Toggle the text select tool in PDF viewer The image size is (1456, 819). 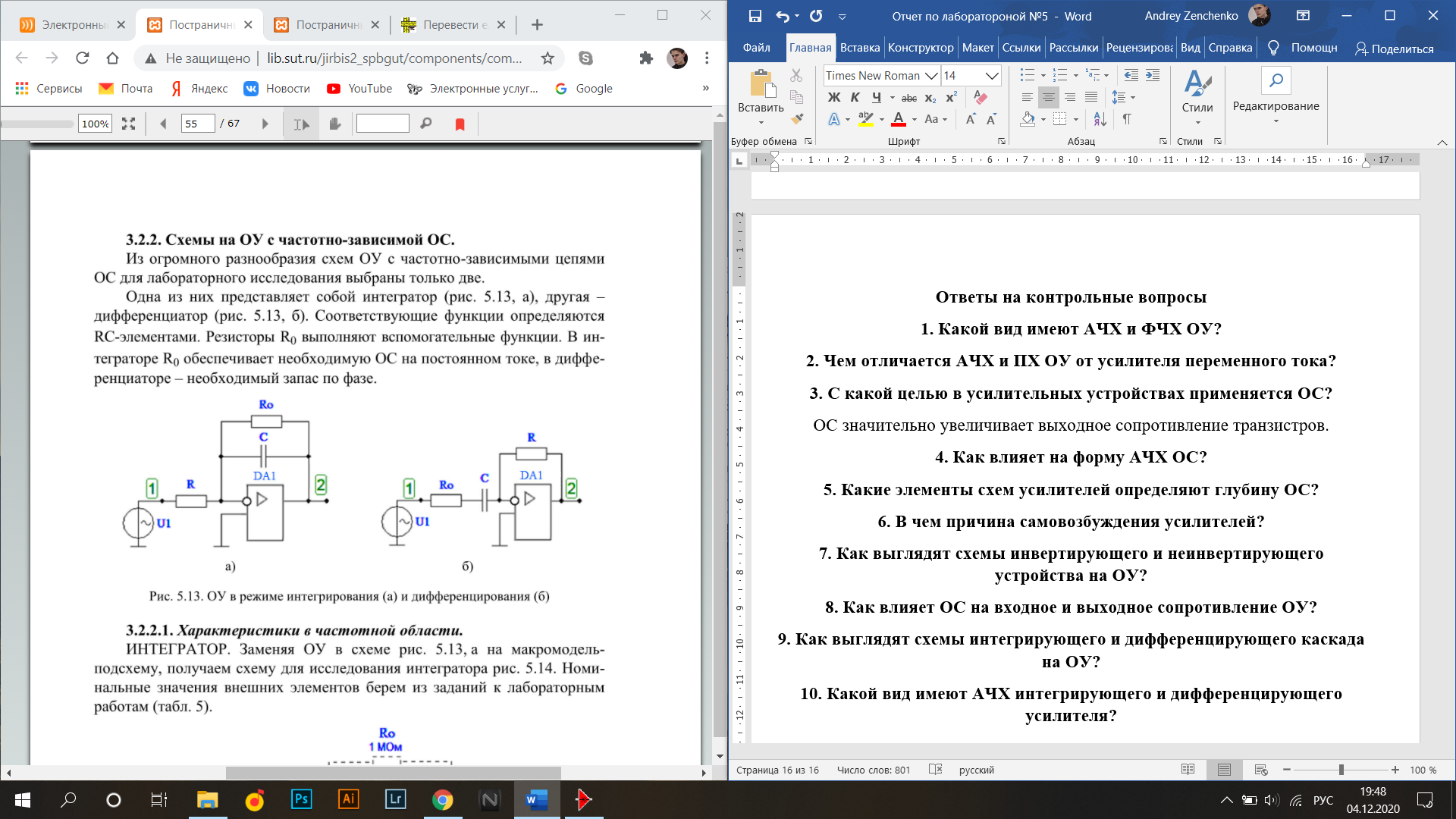click(301, 124)
